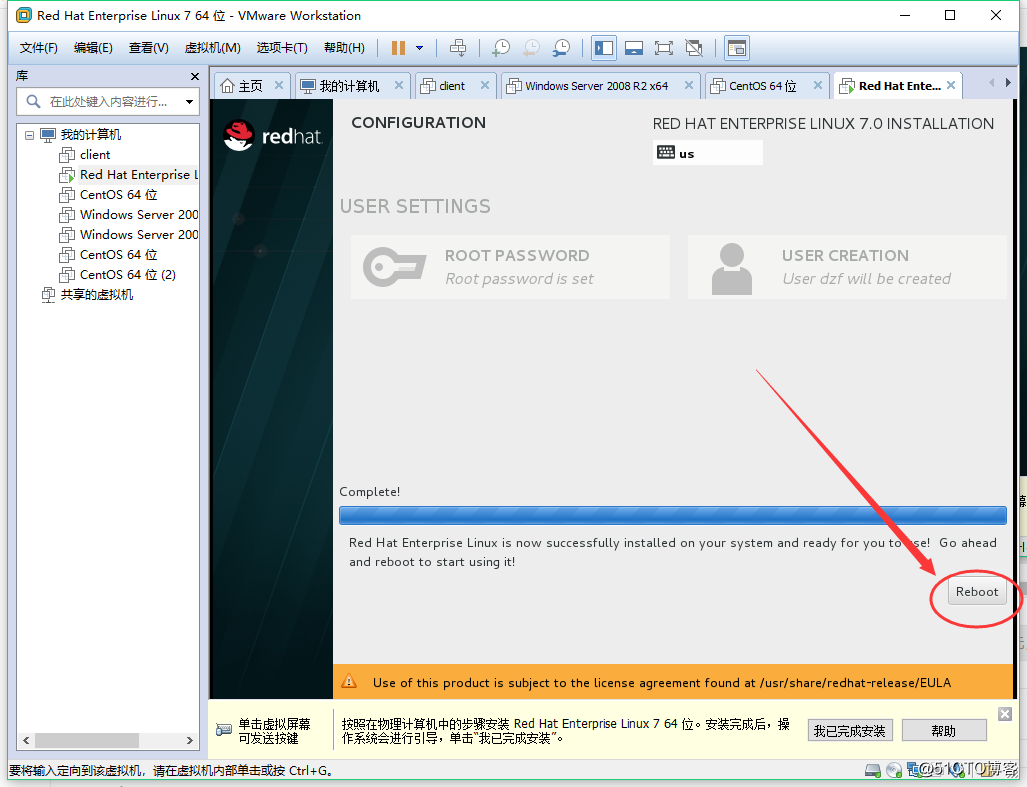
Task: Send Ctrl+Alt+Del to the virtual machine
Action: click(458, 48)
